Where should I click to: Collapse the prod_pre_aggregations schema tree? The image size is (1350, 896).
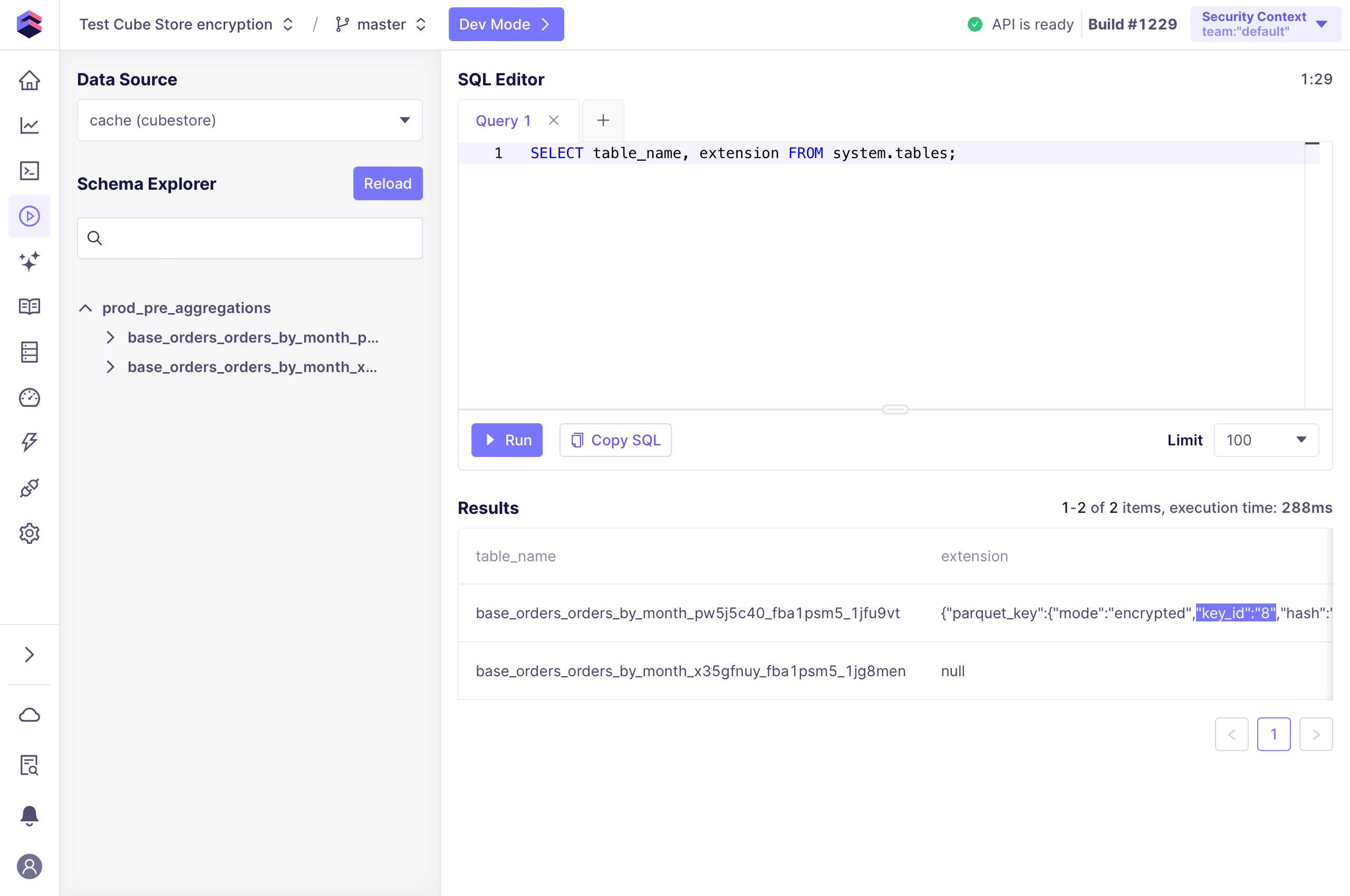(85, 308)
